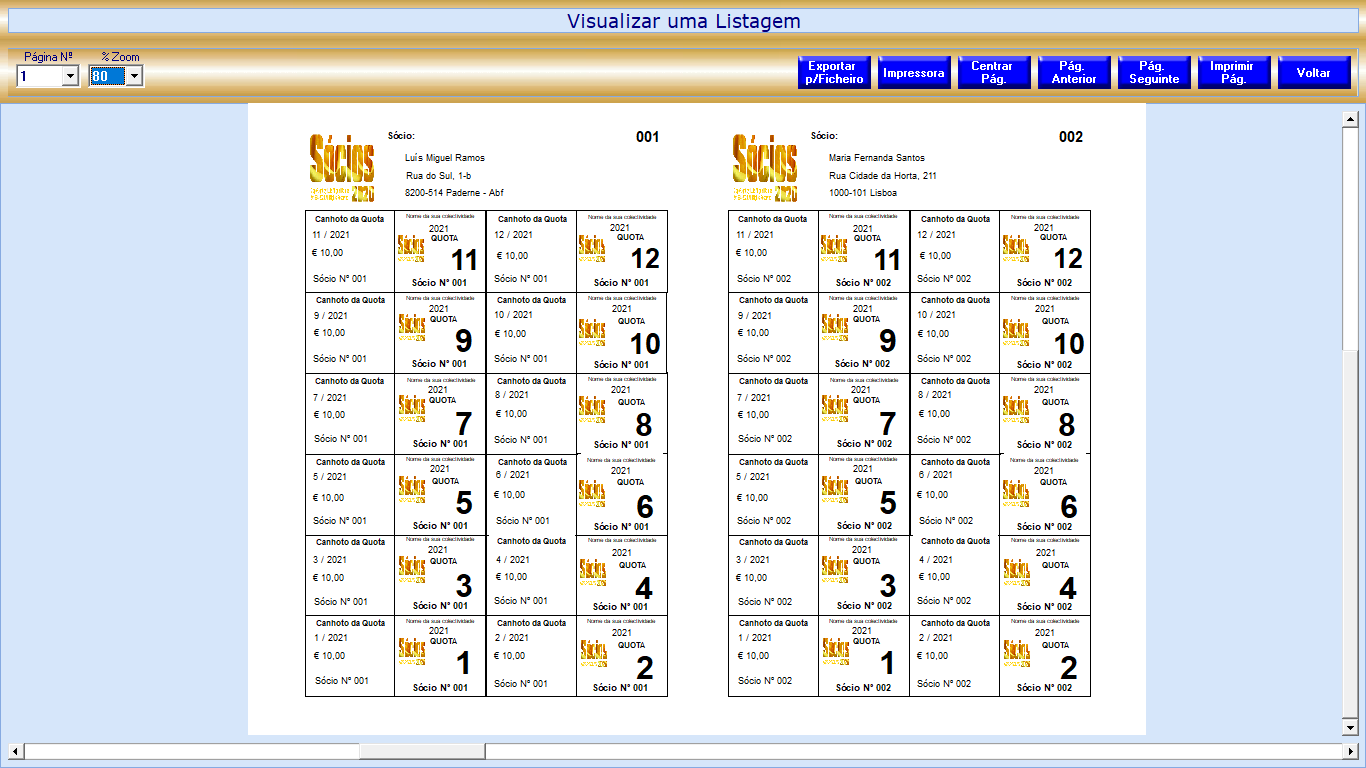Click the Sócios logo beside Maria Fernanda Santos
1366x768 pixels.
coord(765,167)
